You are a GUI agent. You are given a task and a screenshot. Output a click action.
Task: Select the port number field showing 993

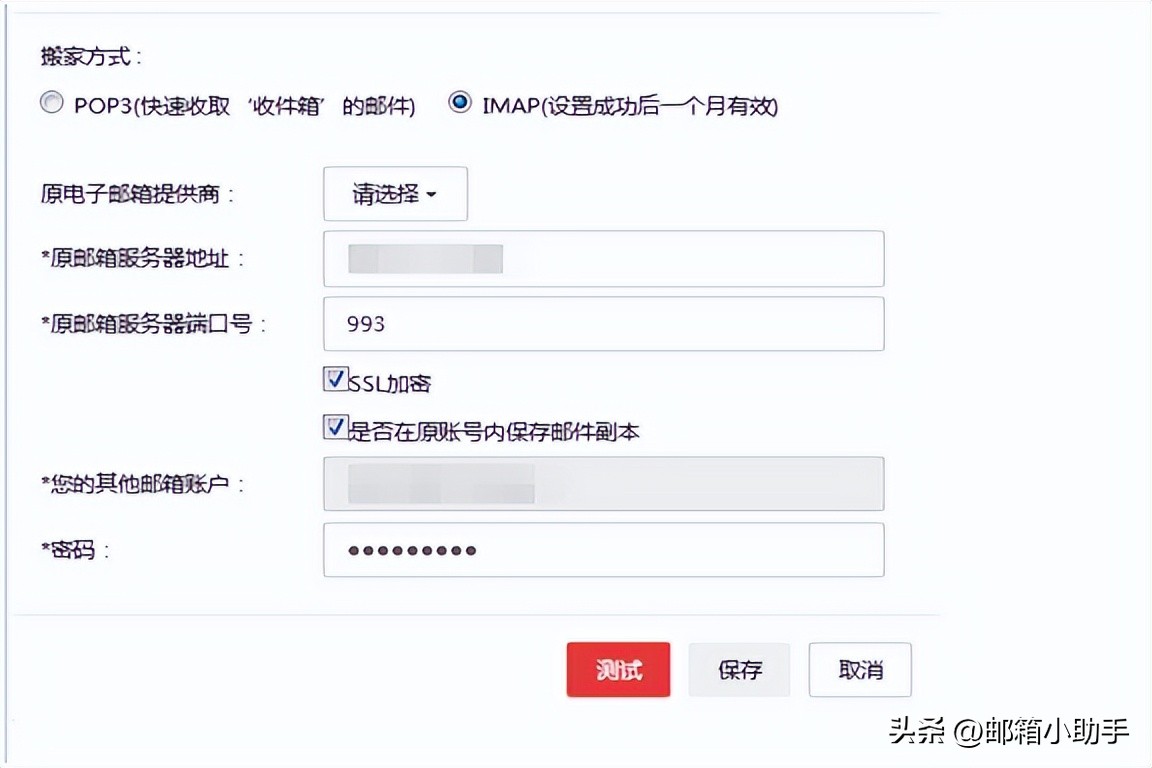point(603,323)
